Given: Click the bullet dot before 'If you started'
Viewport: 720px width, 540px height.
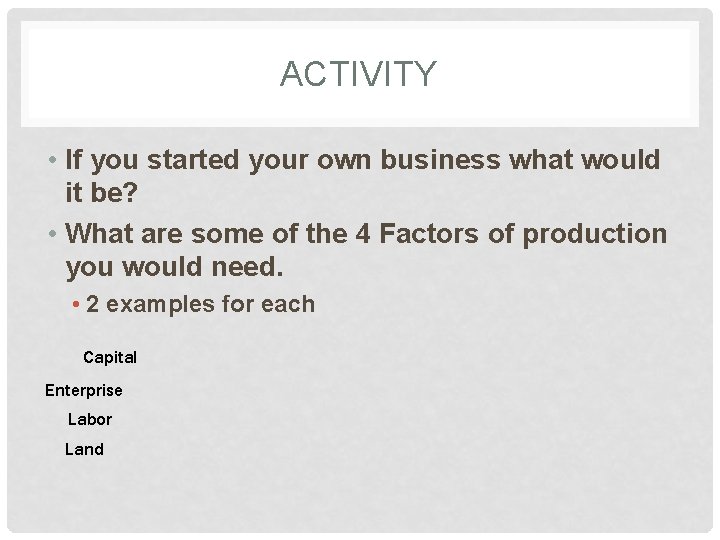Looking at the screenshot, I should coord(50,160).
